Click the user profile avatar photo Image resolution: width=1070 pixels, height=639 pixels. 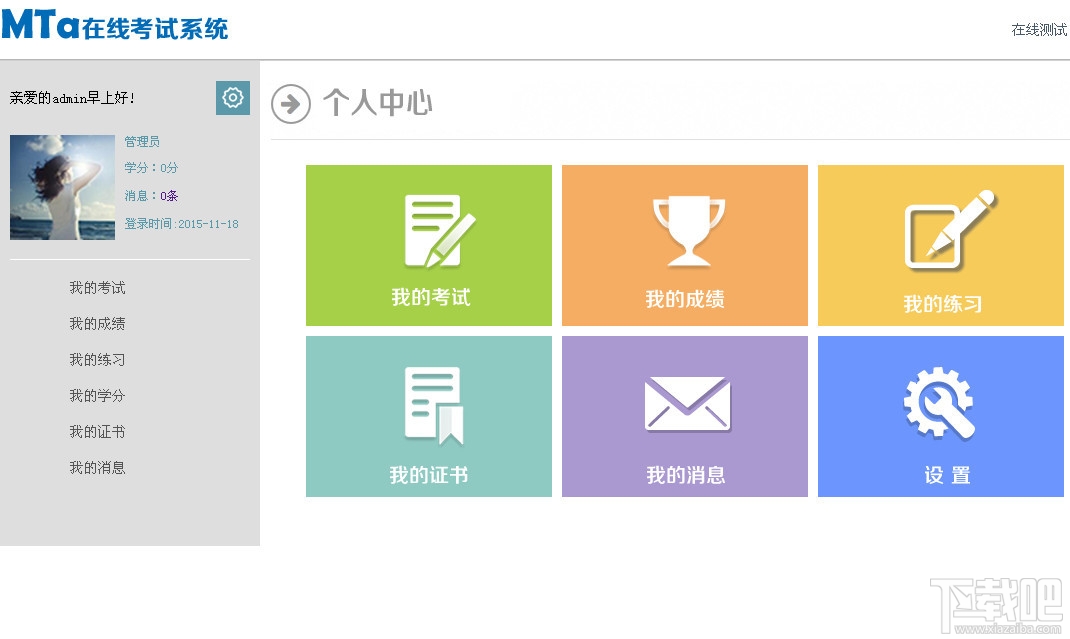[62, 187]
